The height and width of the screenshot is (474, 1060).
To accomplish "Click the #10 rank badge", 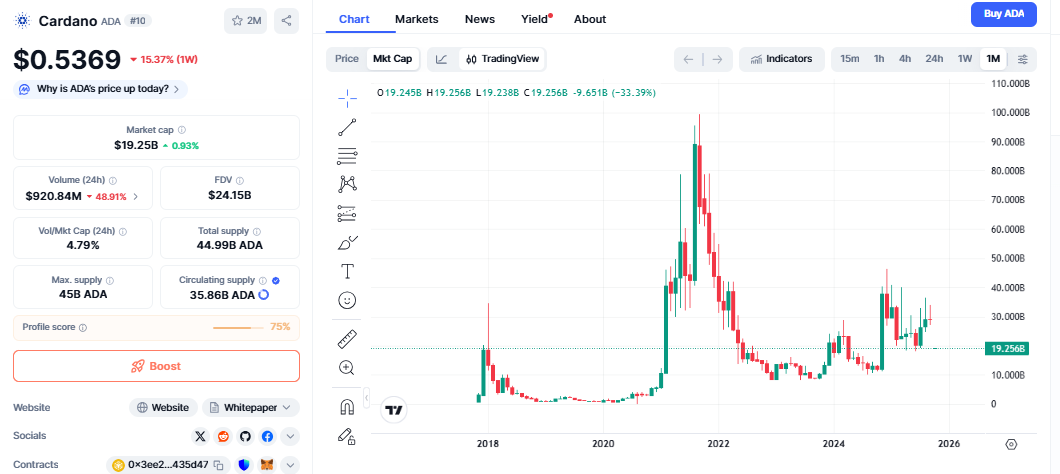I will click(x=139, y=21).
